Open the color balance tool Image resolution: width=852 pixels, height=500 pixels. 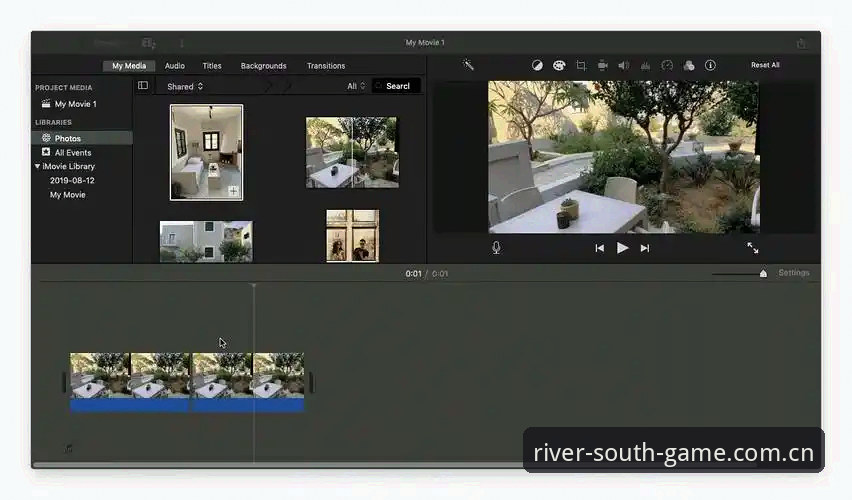point(537,65)
